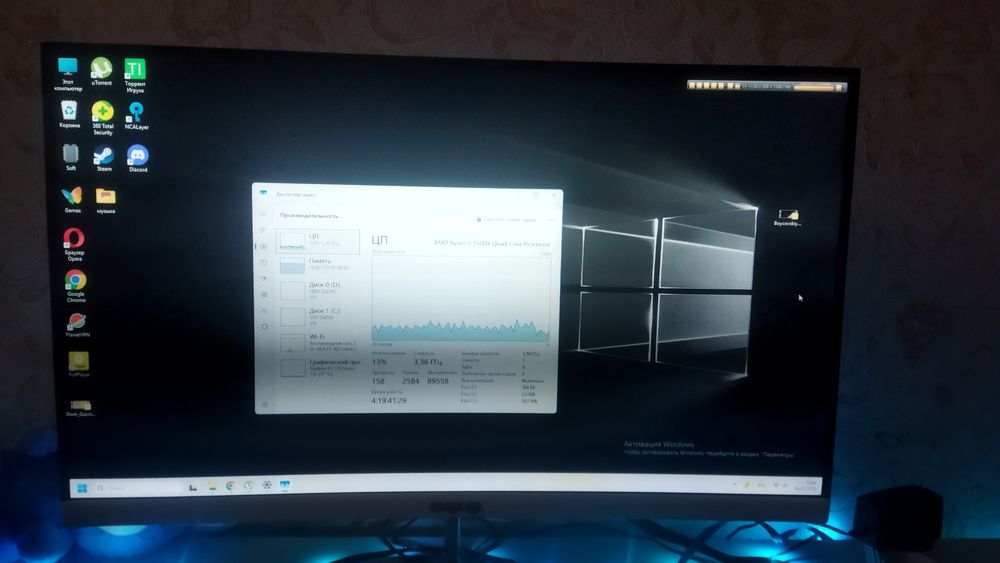The image size is (1000, 563).
Task: Click AMD Ryzen 5 processor name text
Action: click(x=491, y=244)
